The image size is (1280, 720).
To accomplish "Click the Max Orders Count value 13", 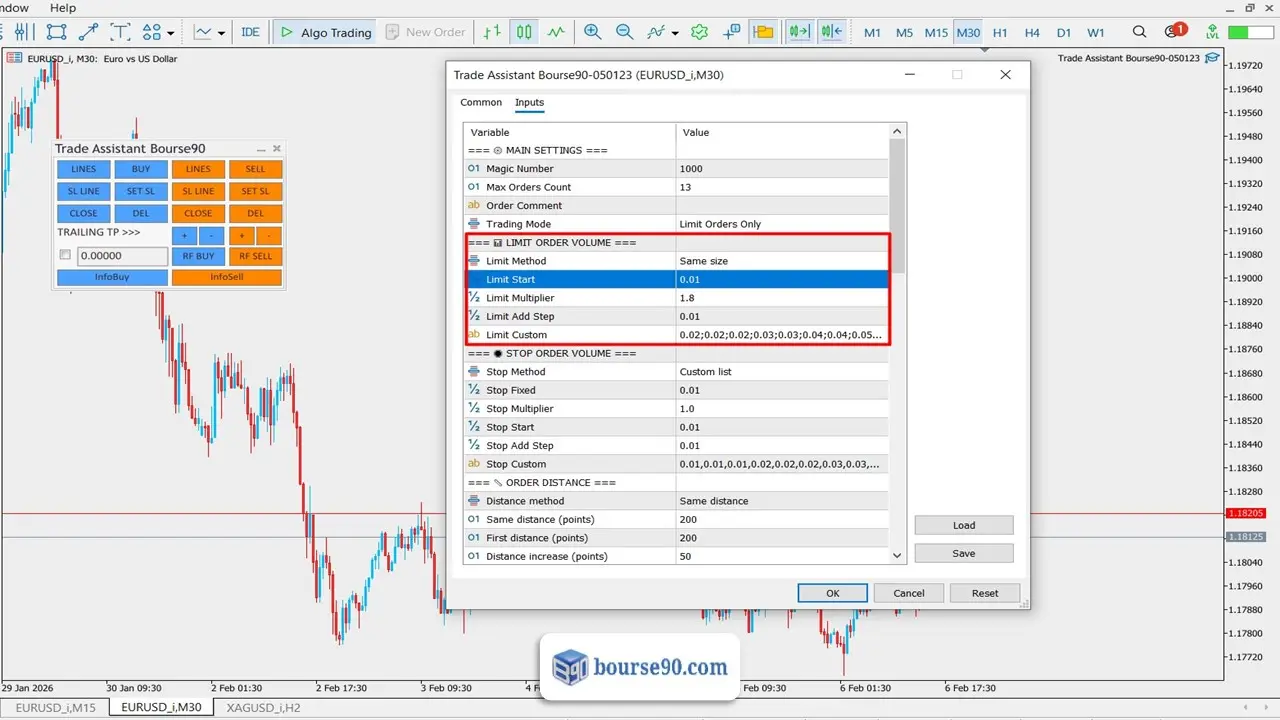I will point(782,187).
